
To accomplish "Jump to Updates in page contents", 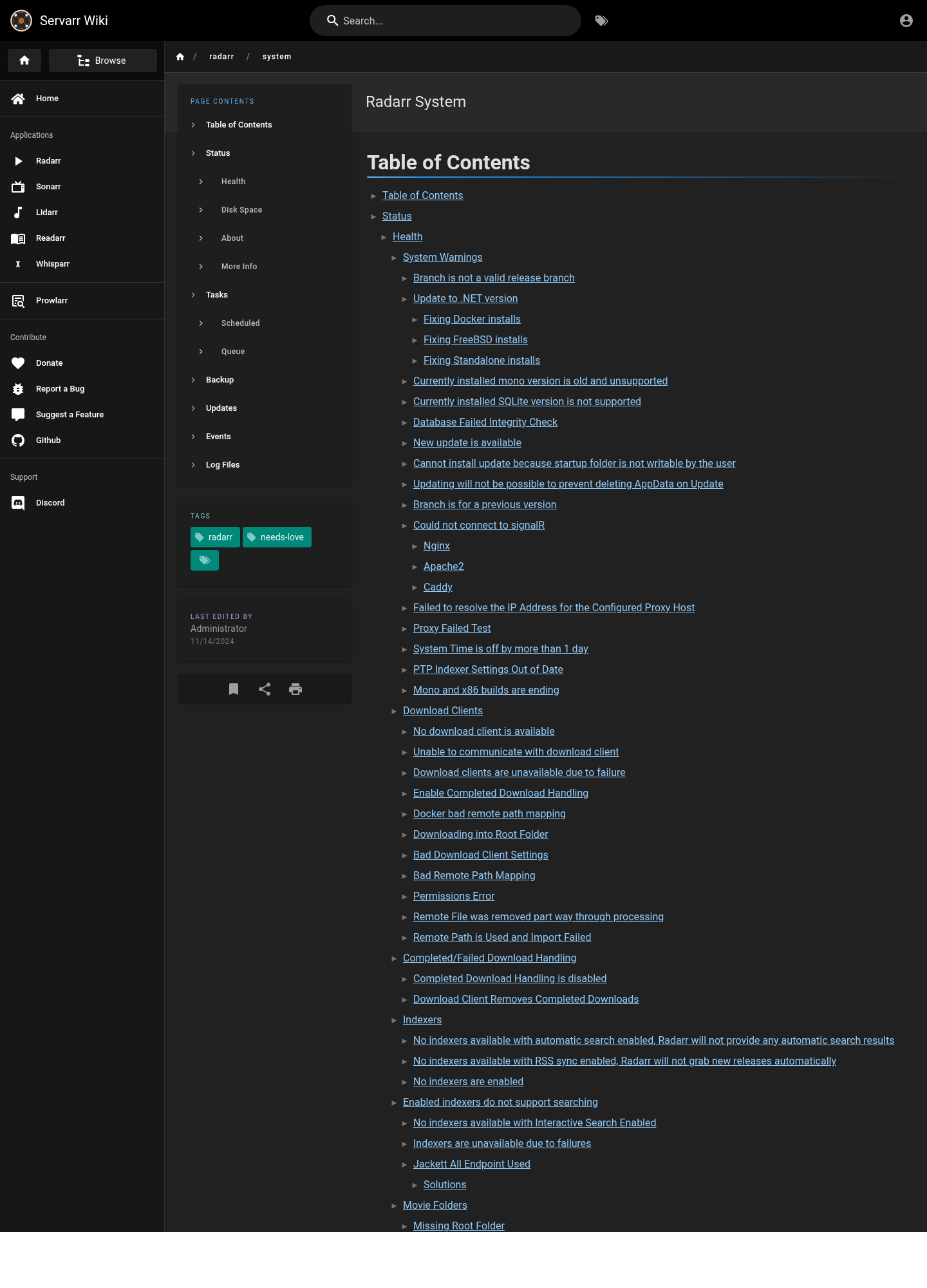I will pos(265,408).
